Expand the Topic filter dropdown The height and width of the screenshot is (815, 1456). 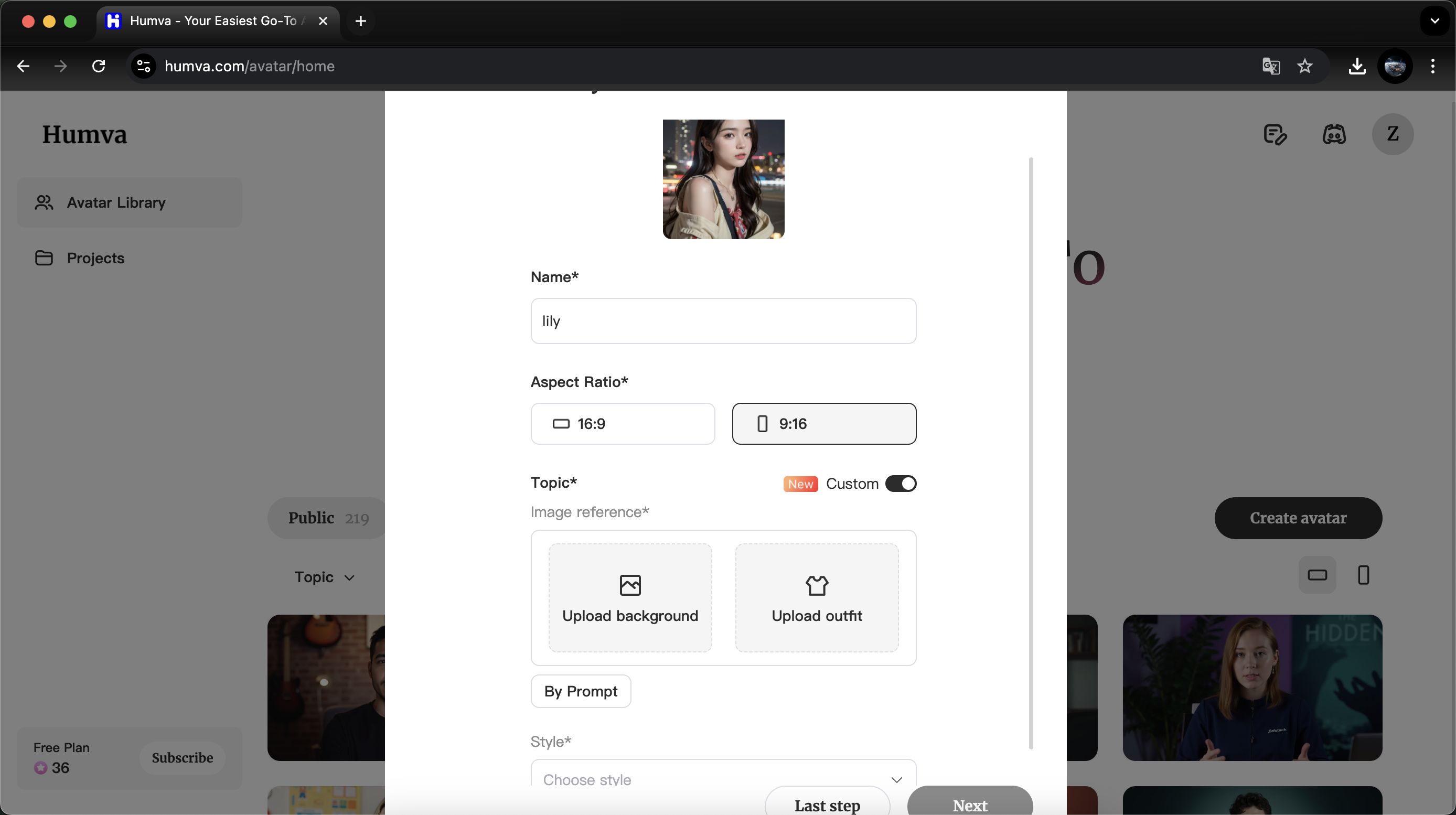tap(325, 577)
